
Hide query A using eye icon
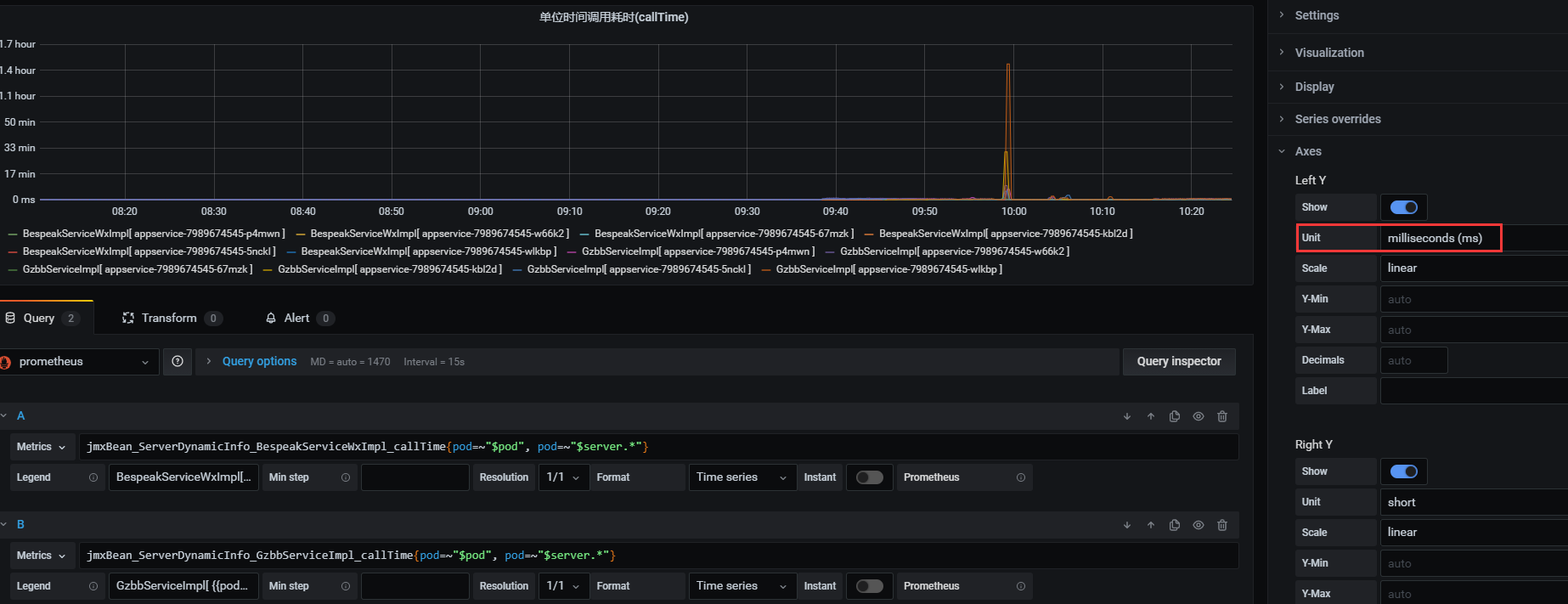[1199, 416]
